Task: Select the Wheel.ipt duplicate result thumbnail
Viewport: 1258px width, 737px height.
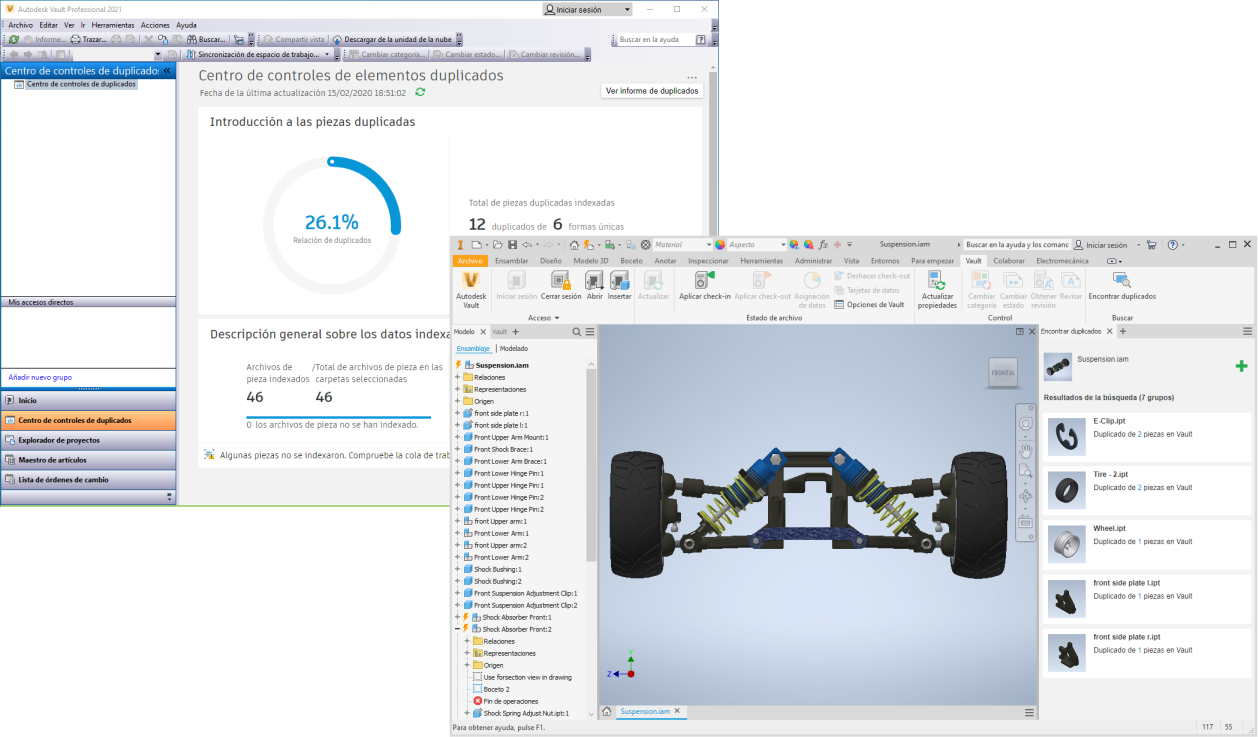Action: tap(1065, 543)
